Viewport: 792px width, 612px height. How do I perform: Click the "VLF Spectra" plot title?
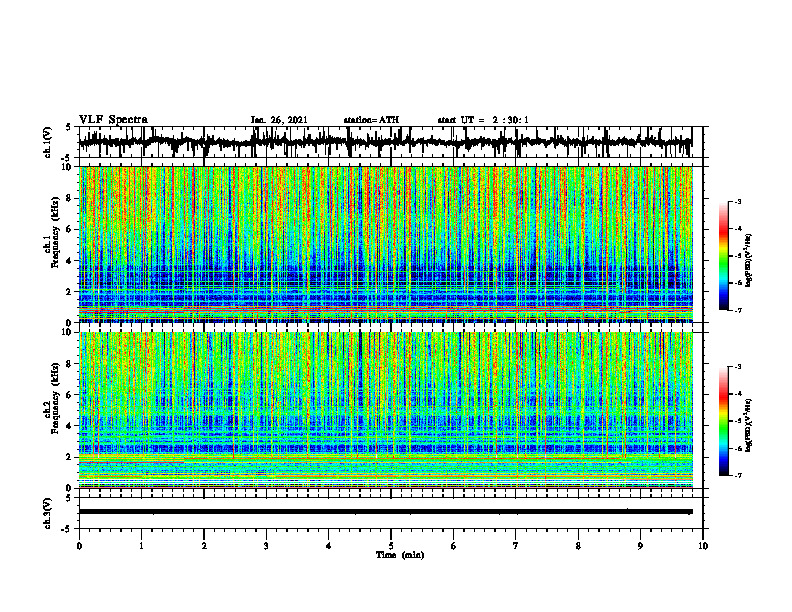pos(113,120)
